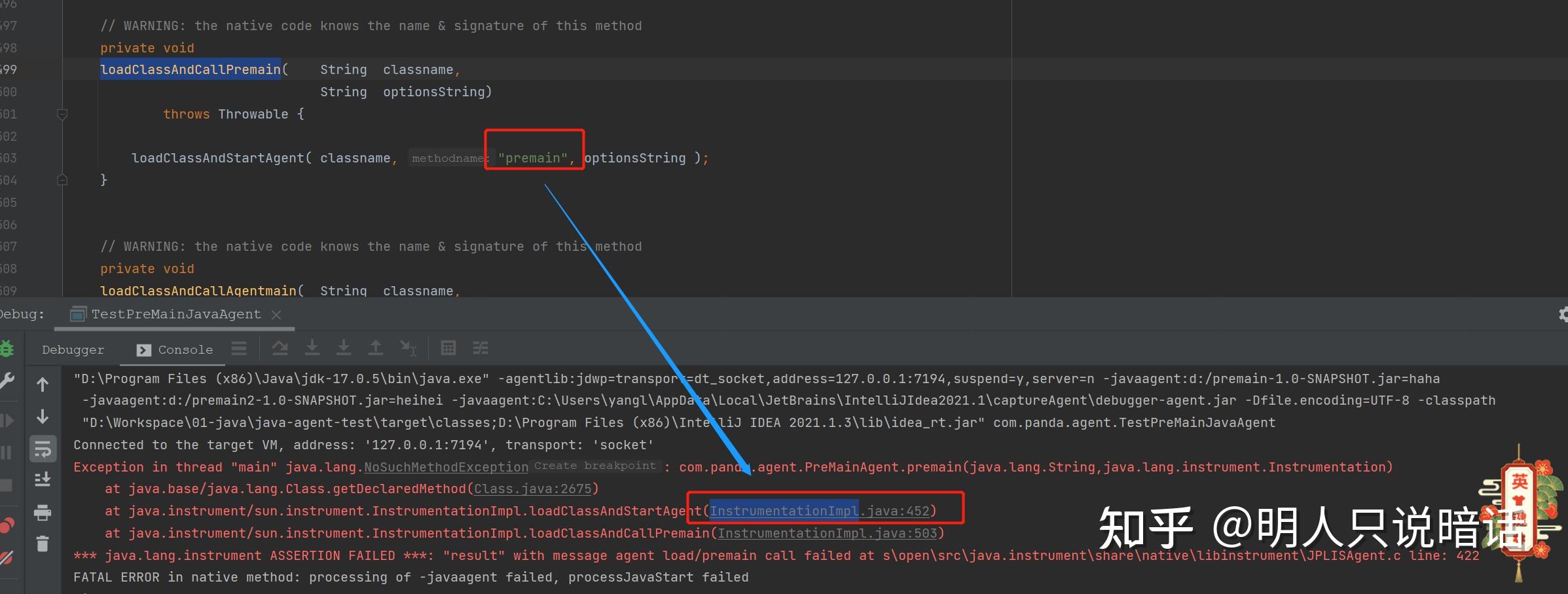Clear console with trash icon
Viewport: 1568px width, 594px height.
pyautogui.click(x=43, y=544)
